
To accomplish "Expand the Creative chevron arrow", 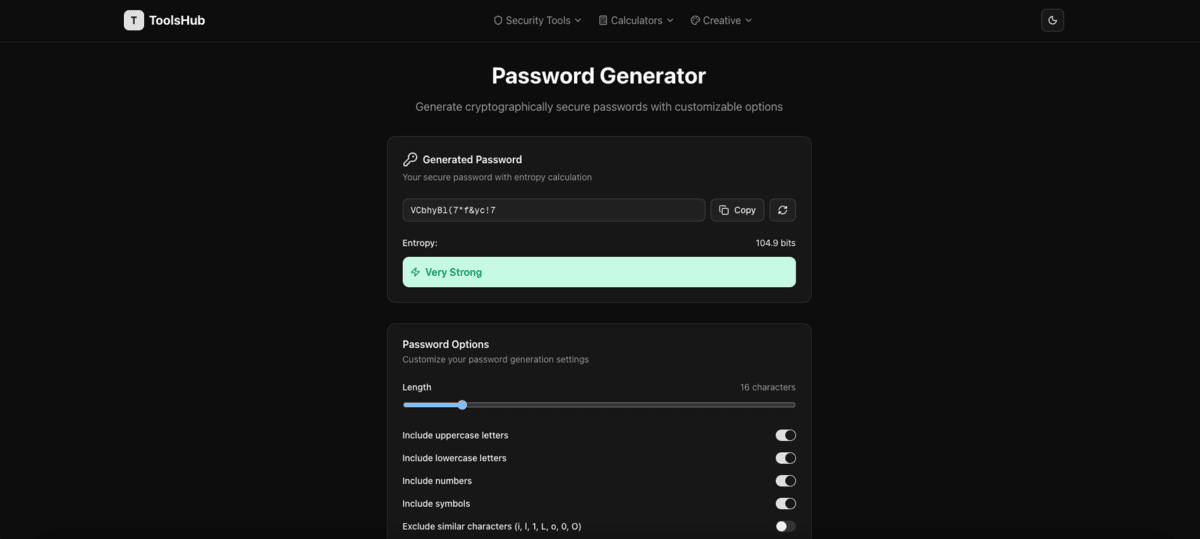I will click(x=749, y=20).
